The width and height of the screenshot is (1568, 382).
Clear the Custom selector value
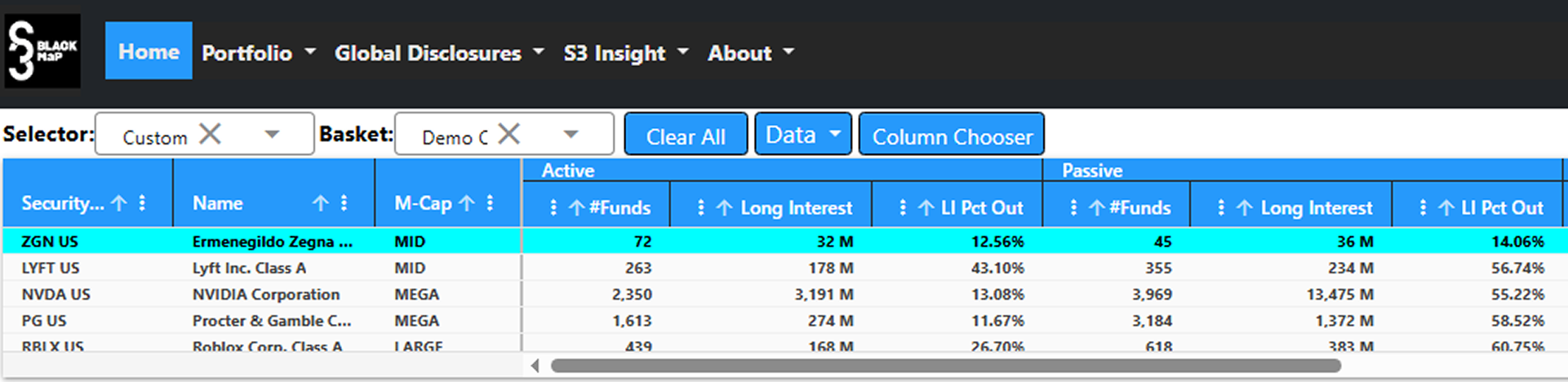pyautogui.click(x=210, y=134)
